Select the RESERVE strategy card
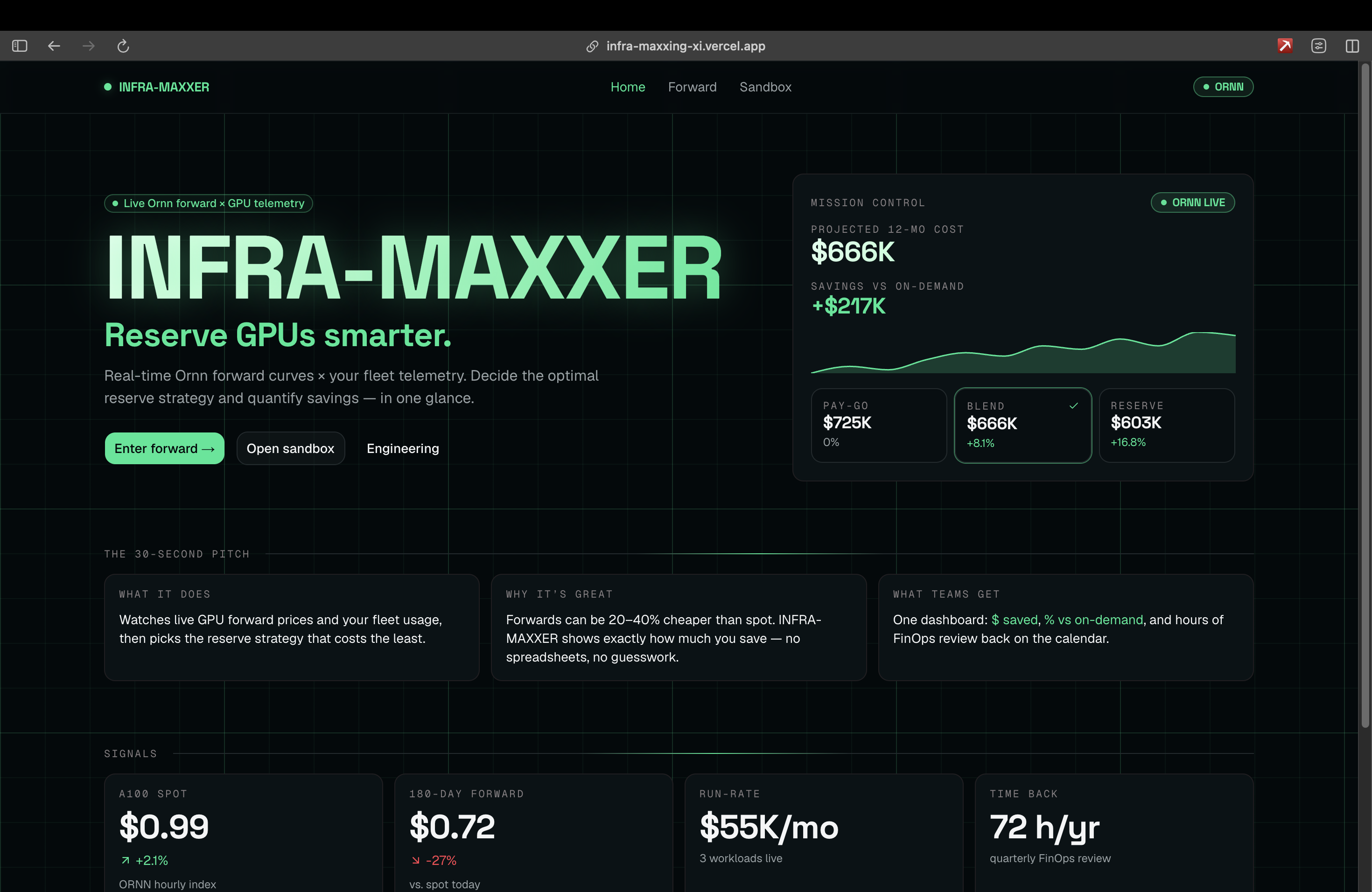 [x=1167, y=425]
